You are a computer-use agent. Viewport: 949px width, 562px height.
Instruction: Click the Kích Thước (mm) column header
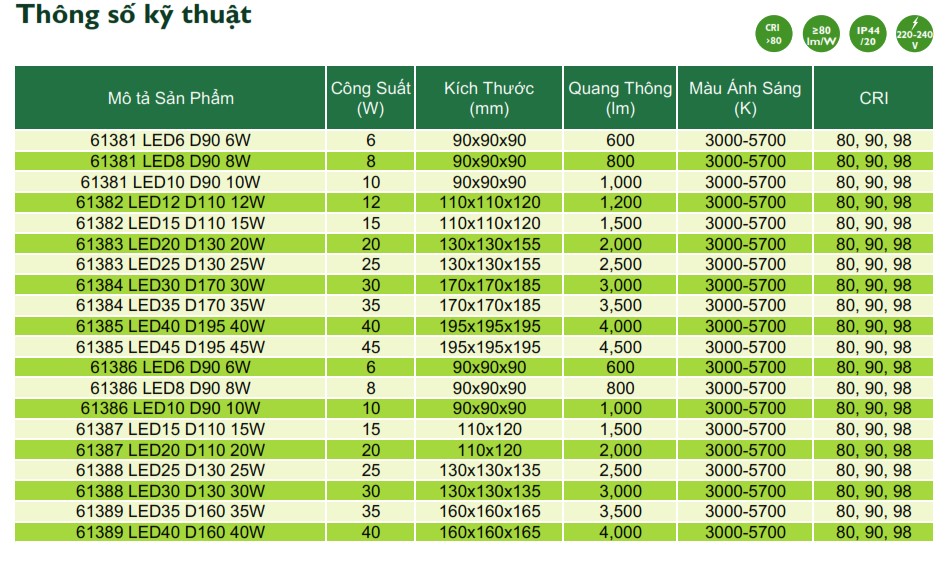coord(489,98)
